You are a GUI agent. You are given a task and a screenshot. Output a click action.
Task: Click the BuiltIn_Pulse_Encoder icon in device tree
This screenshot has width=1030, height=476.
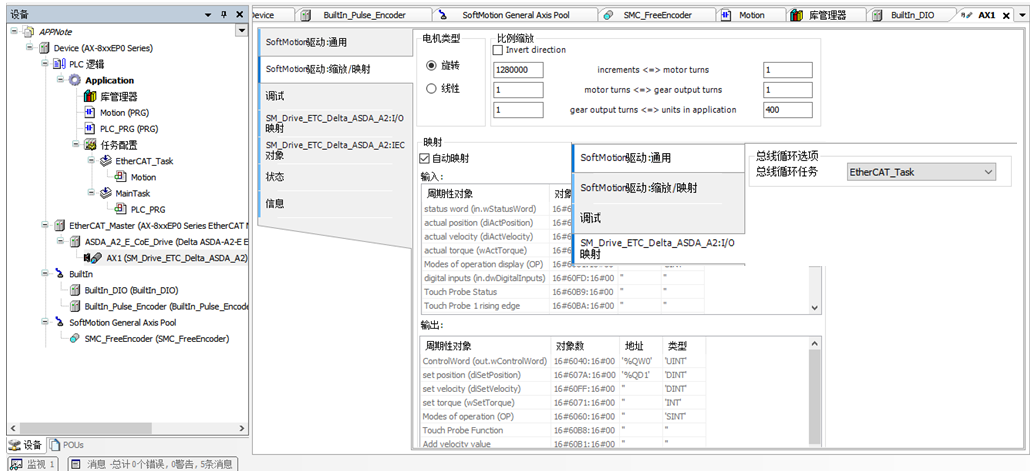[75, 306]
